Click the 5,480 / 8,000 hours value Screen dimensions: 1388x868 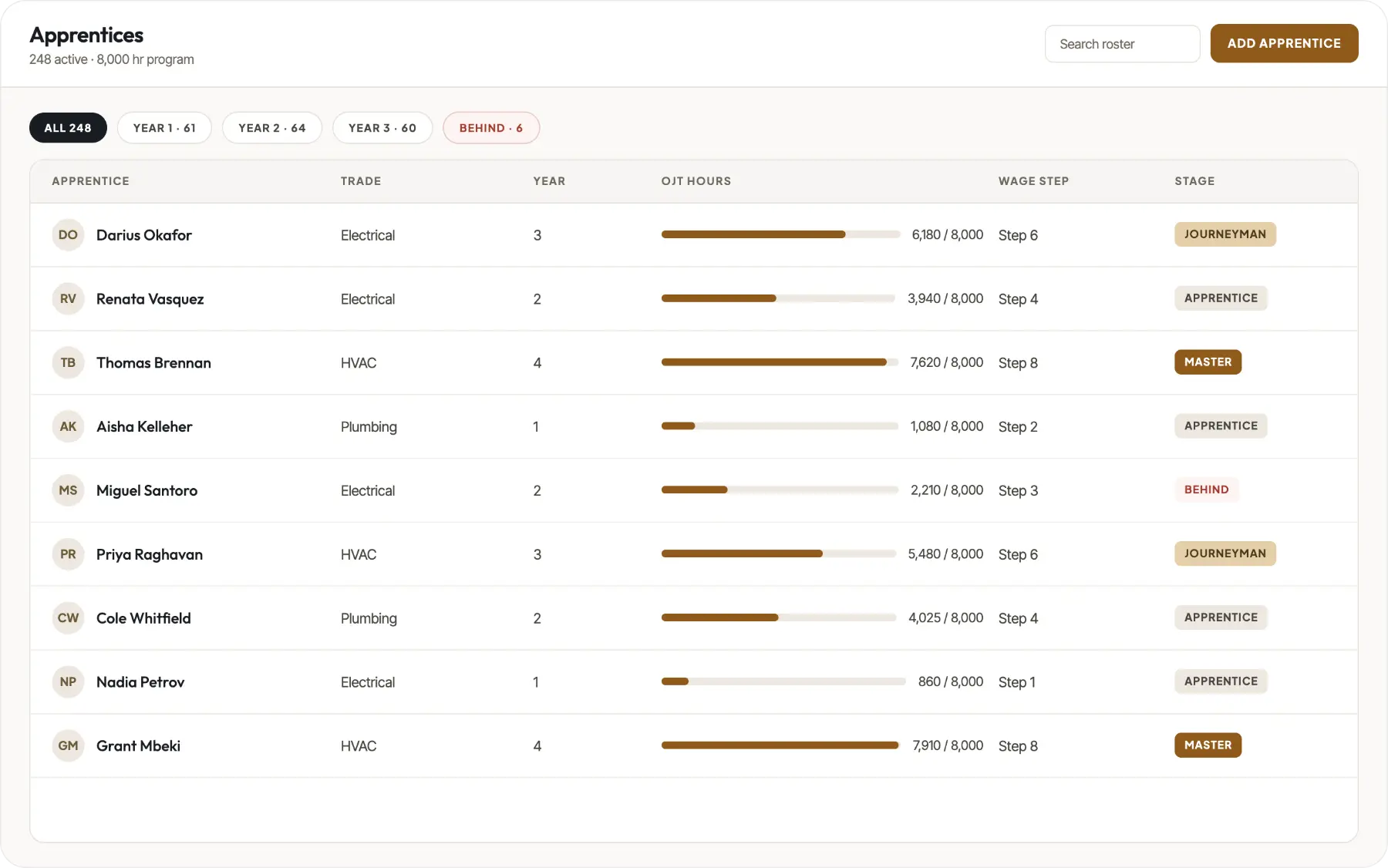tap(945, 554)
